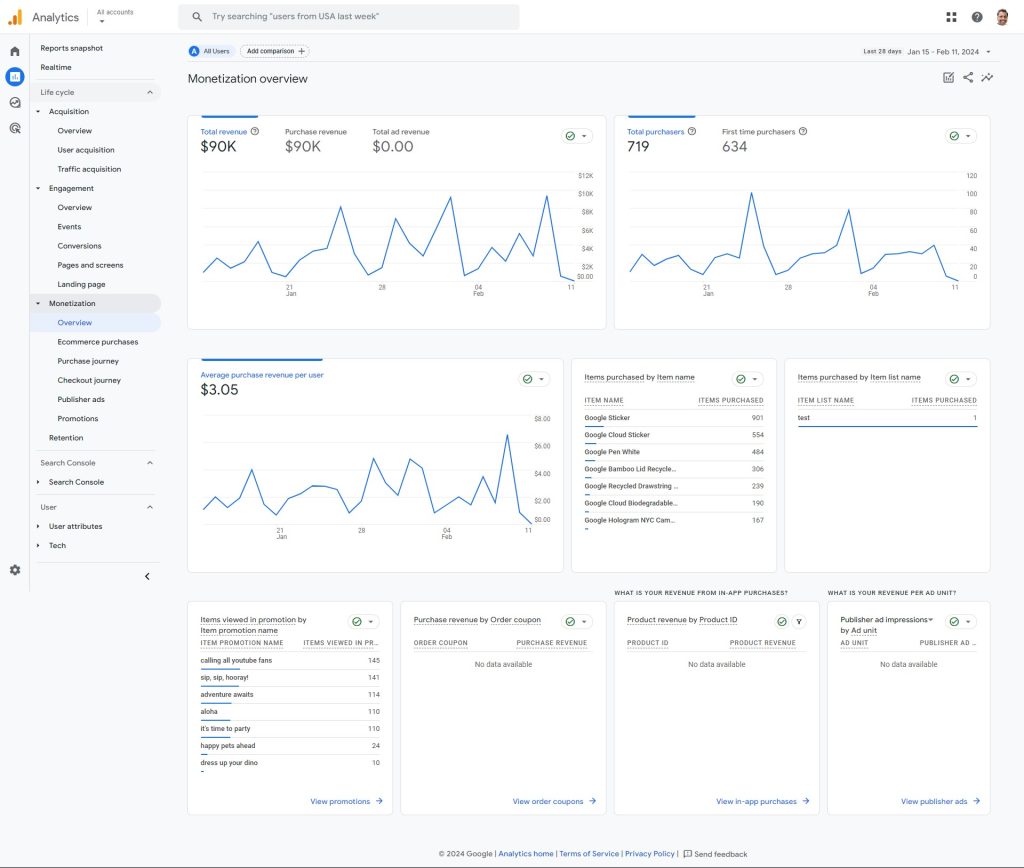The width and height of the screenshot is (1024, 868).
Task: Click the Share this report icon
Action: pyautogui.click(x=968, y=78)
